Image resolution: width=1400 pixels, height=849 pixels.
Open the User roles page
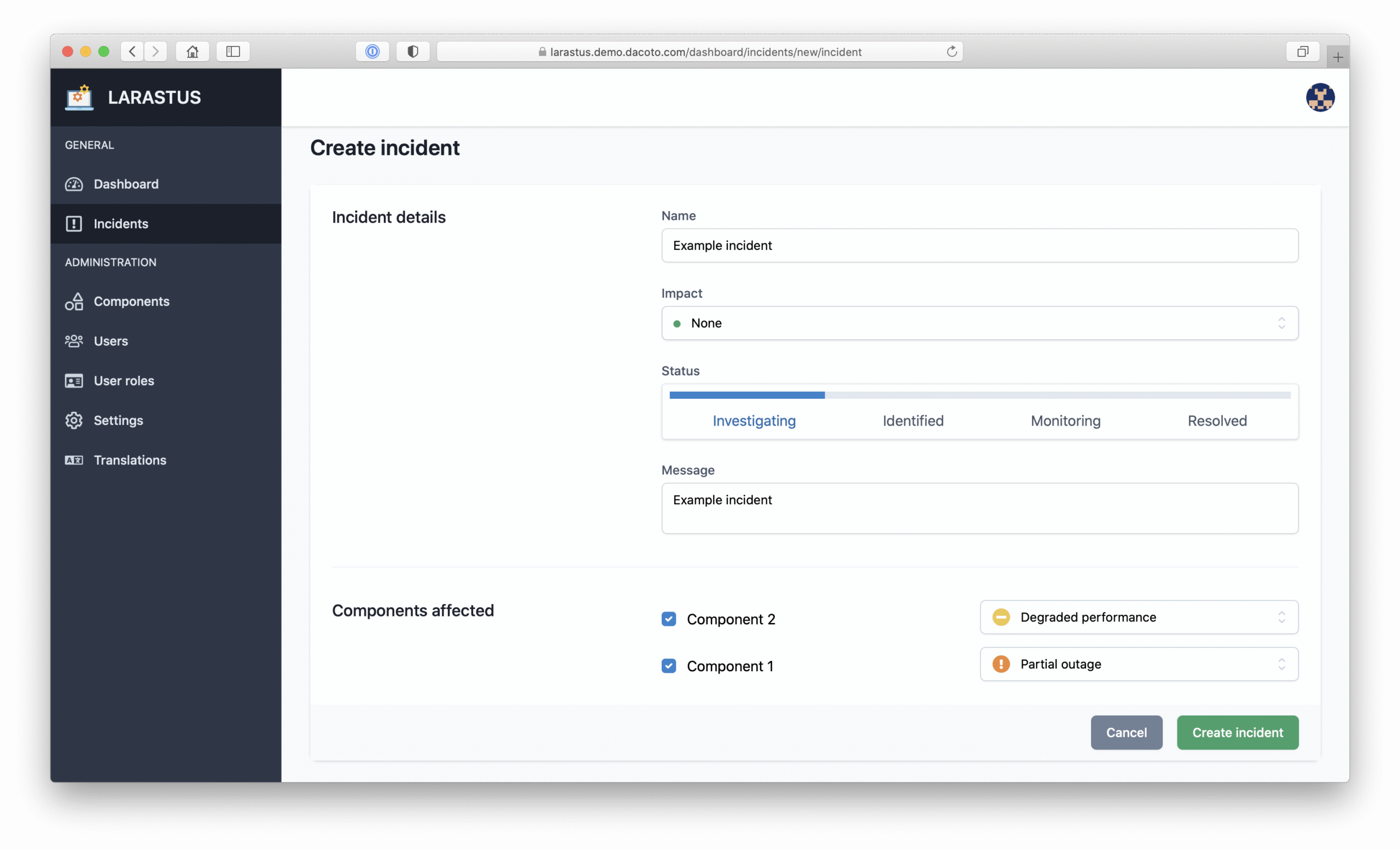pos(122,381)
